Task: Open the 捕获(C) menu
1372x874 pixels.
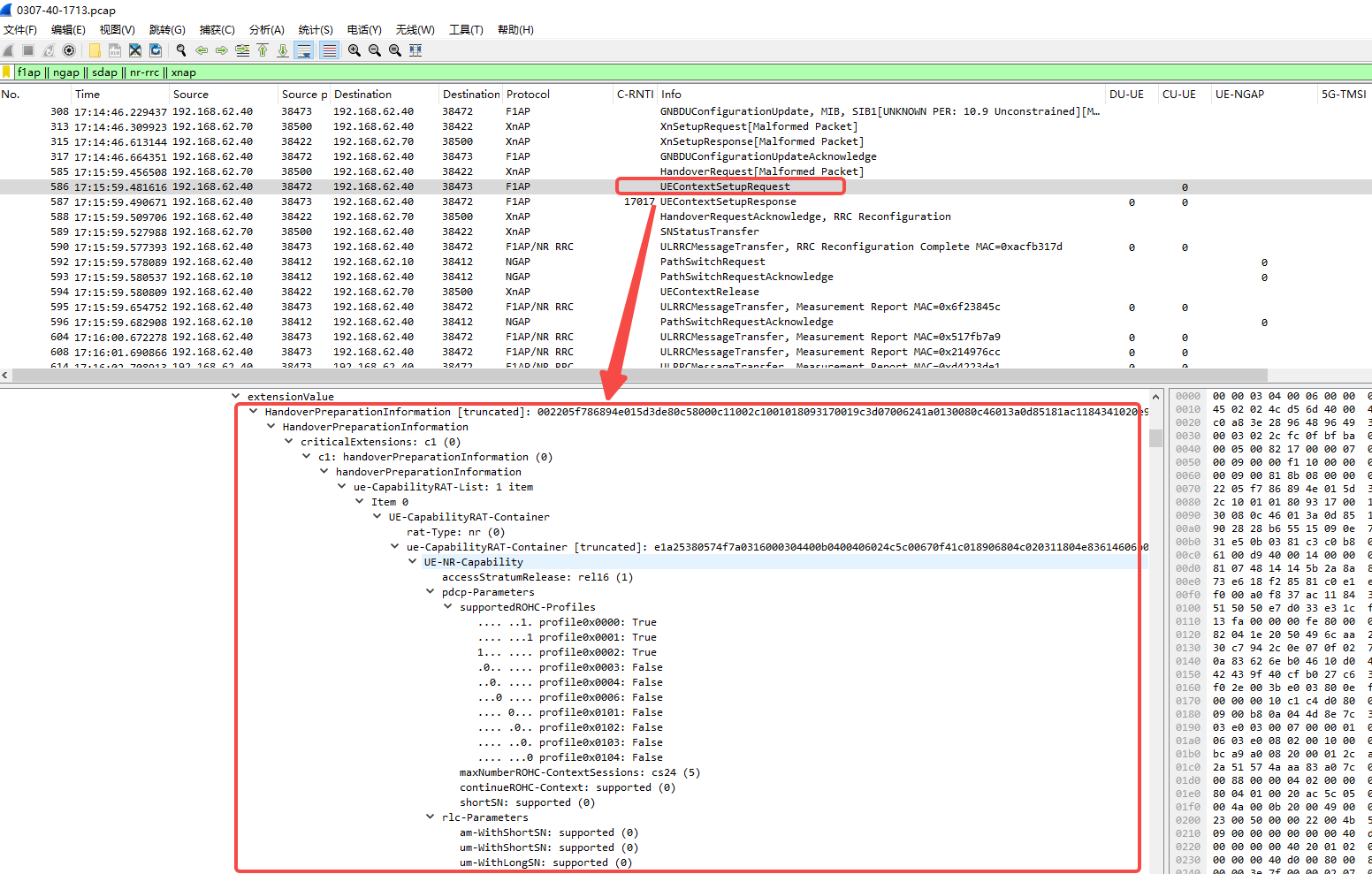Action: coord(217,30)
